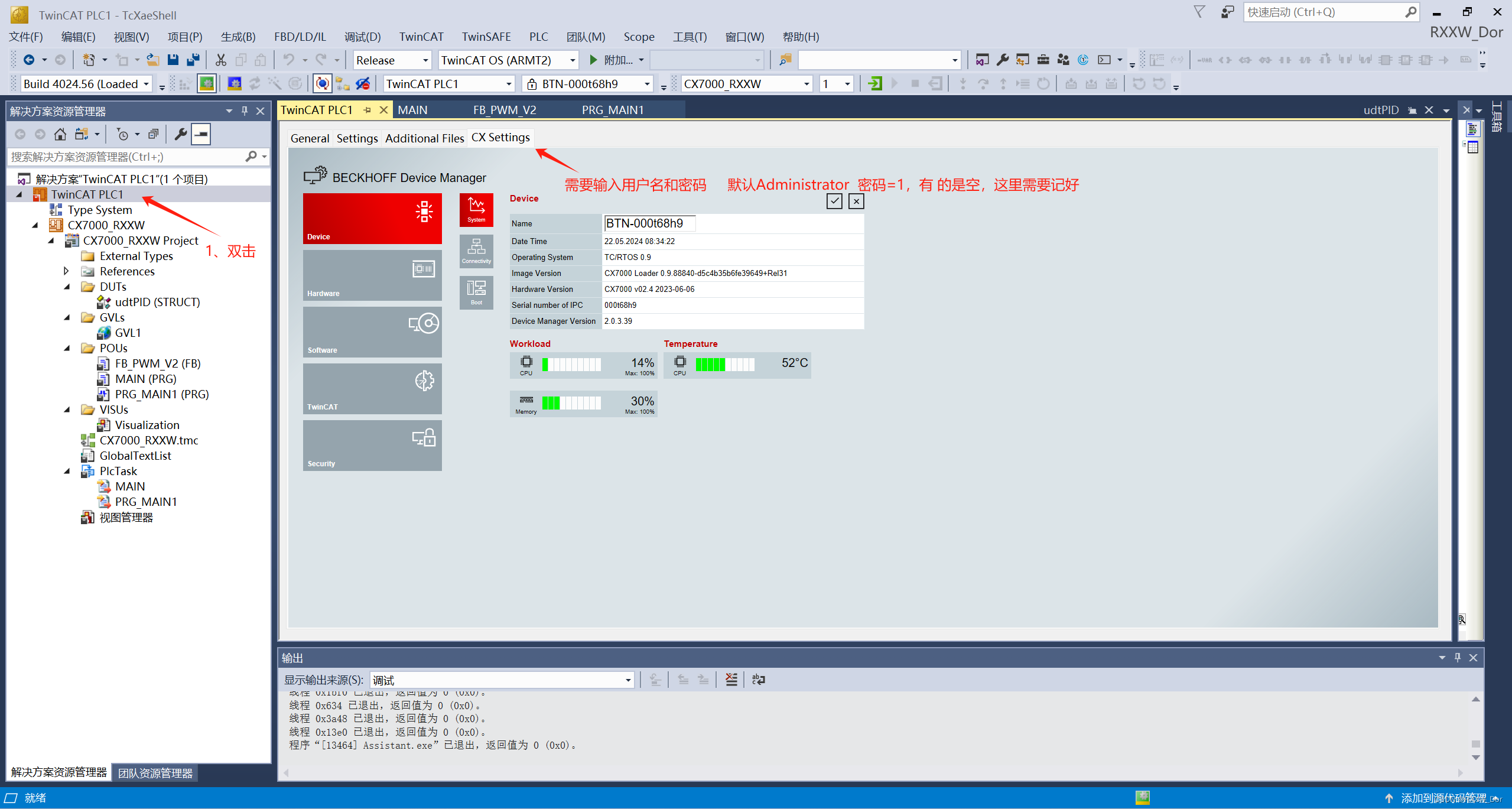Viewport: 1512px width, 809px height.
Task: Open the Boot tile
Action: pos(476,293)
